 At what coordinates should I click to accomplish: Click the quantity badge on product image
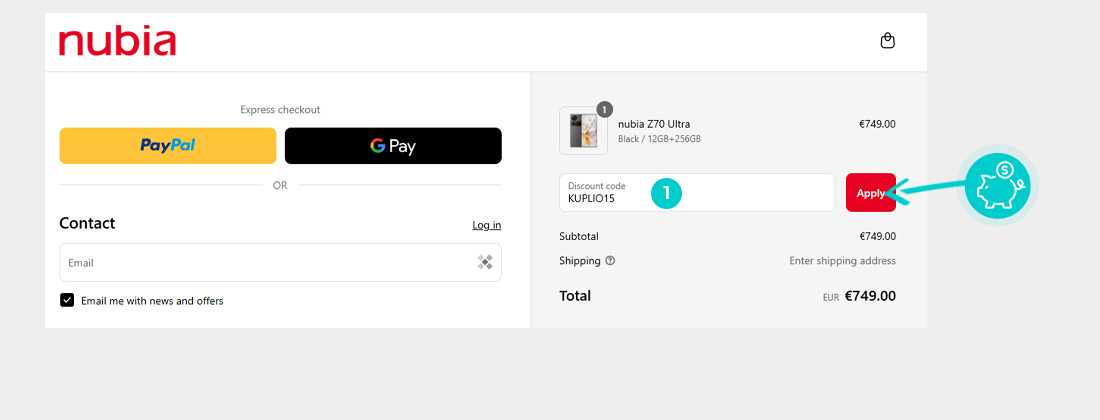(x=604, y=109)
